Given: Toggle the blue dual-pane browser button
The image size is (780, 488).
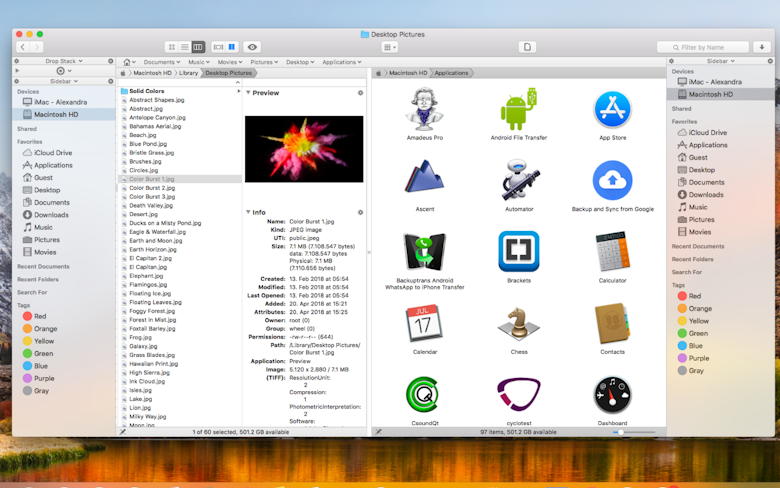Looking at the screenshot, I should 232,47.
